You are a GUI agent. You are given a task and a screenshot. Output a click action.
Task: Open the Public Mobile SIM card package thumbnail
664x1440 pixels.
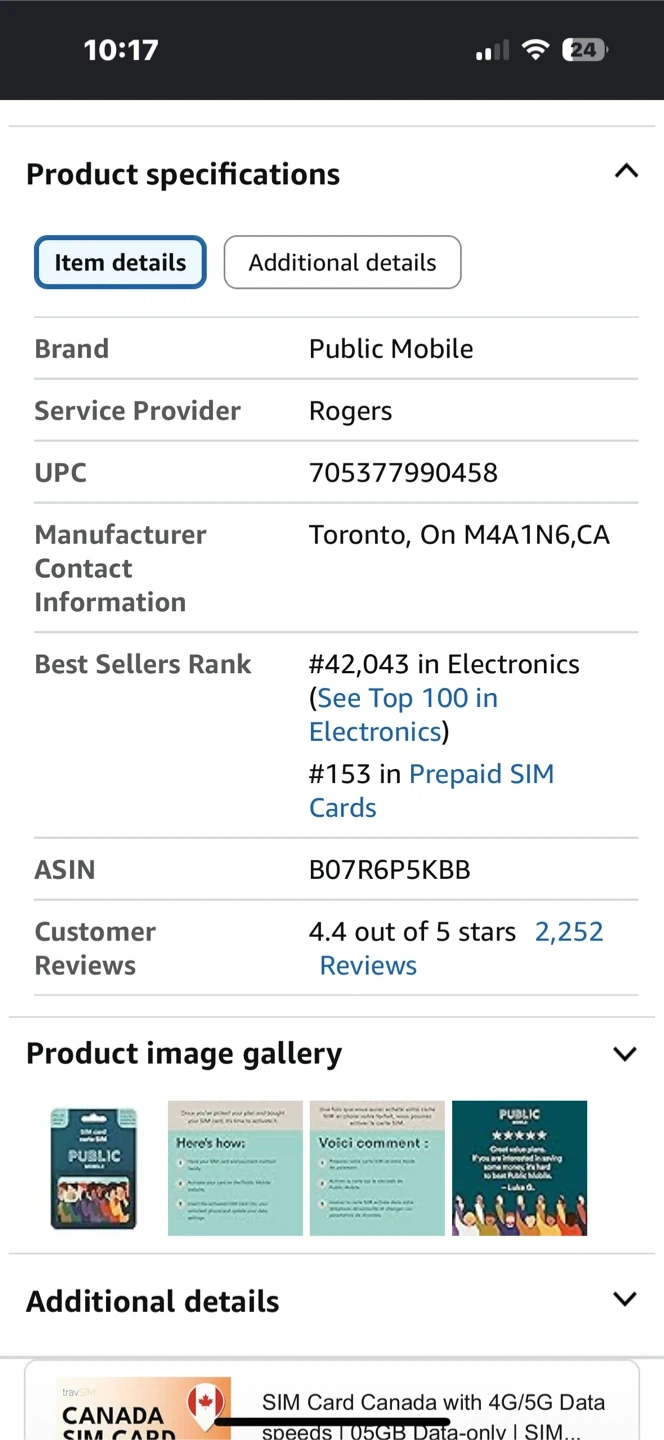click(x=93, y=1168)
